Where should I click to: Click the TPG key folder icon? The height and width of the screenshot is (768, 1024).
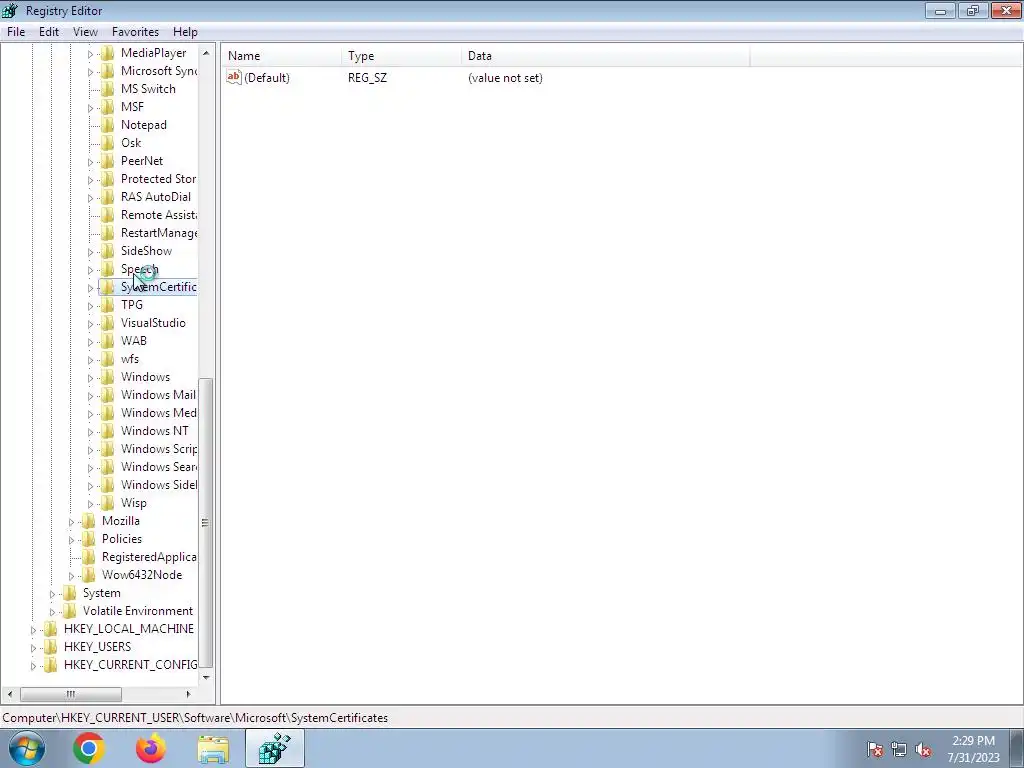pos(108,305)
